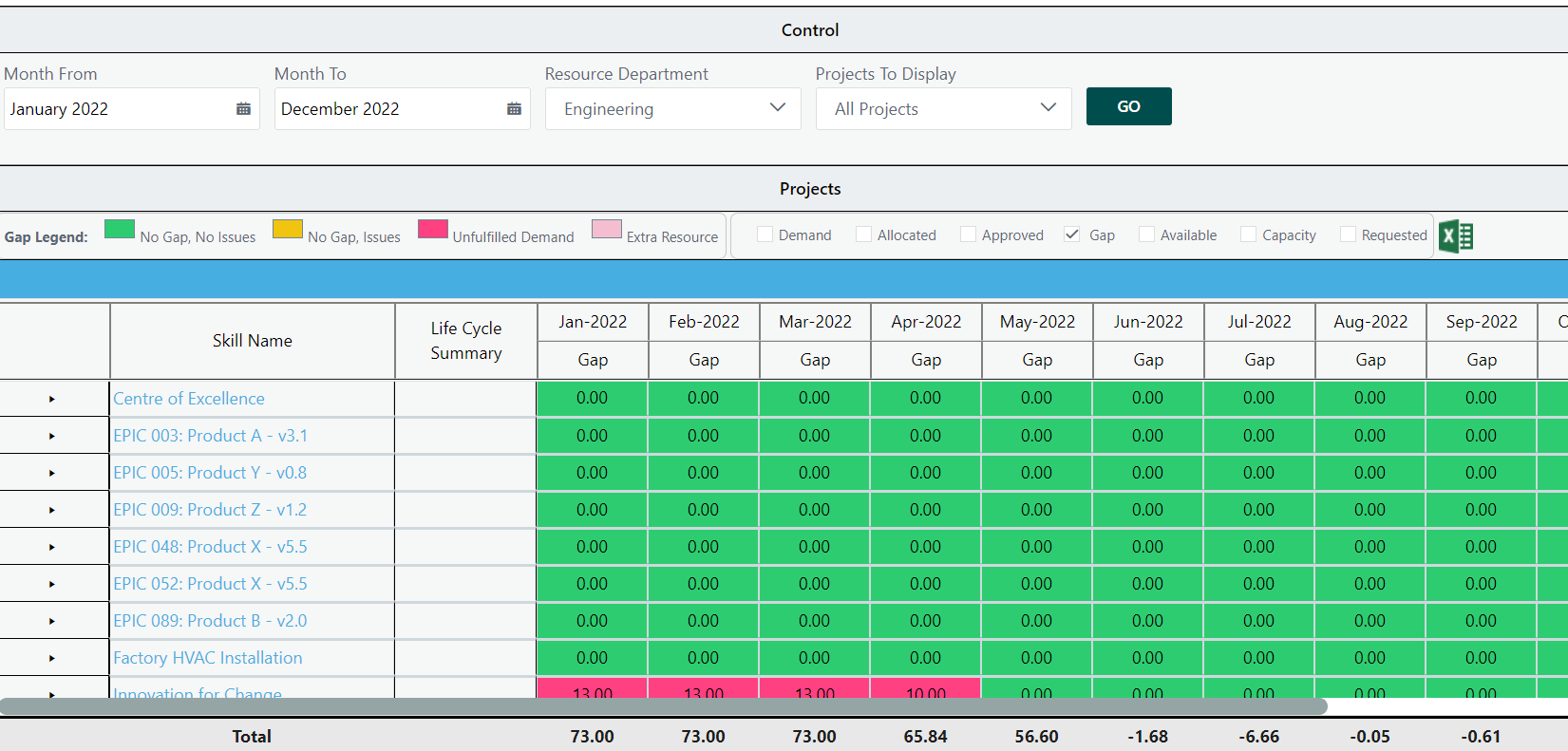The width and height of the screenshot is (1568, 751).
Task: Tick the Requested checkbox
Action: click(1348, 235)
